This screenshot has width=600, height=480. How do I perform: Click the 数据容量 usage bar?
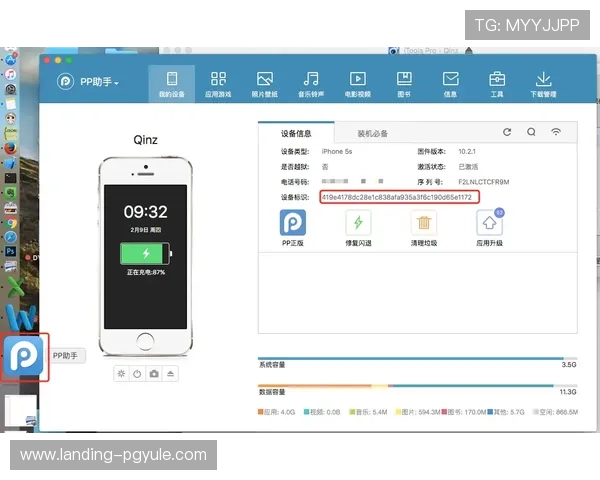click(417, 386)
